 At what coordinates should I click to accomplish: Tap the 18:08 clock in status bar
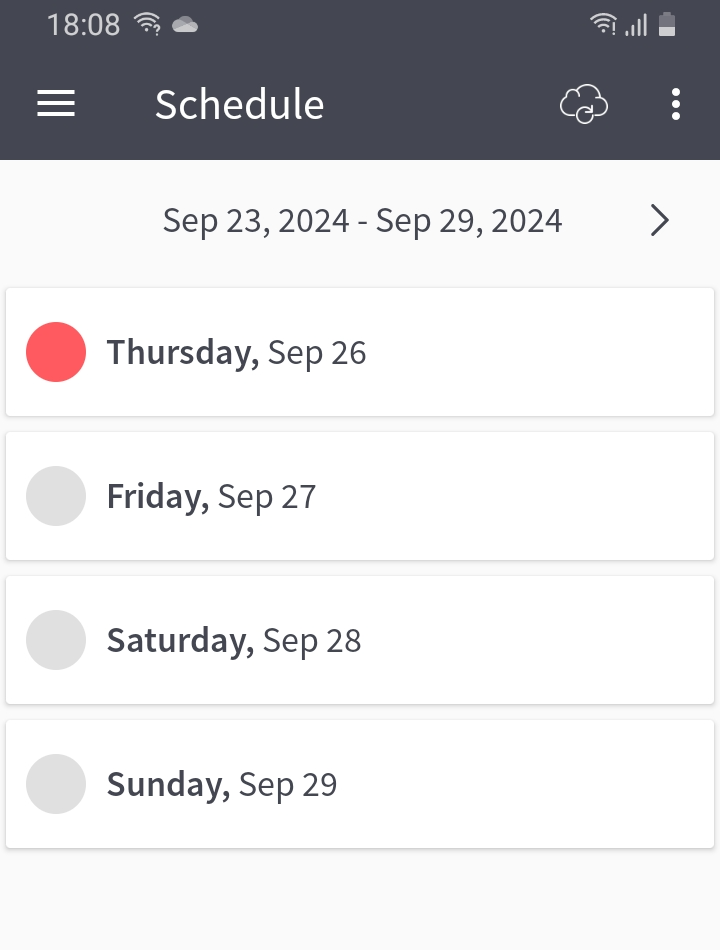tap(83, 25)
